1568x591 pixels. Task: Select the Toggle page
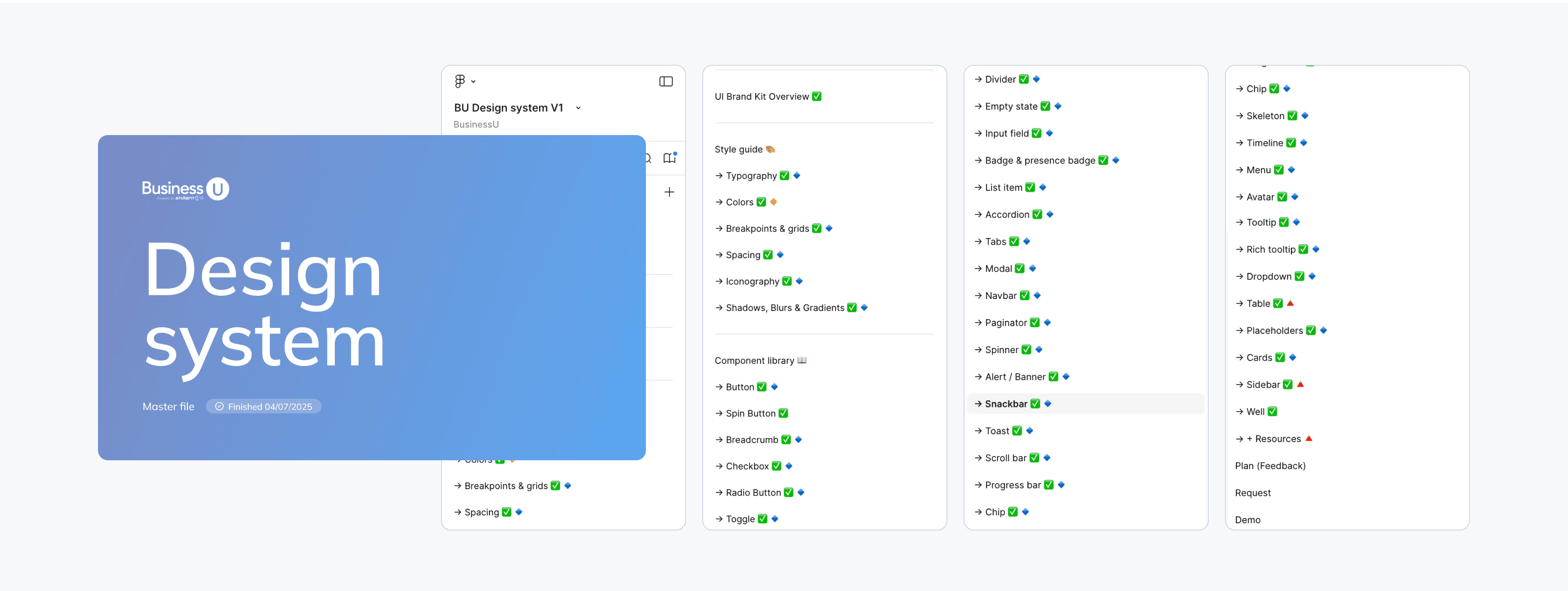tap(746, 519)
